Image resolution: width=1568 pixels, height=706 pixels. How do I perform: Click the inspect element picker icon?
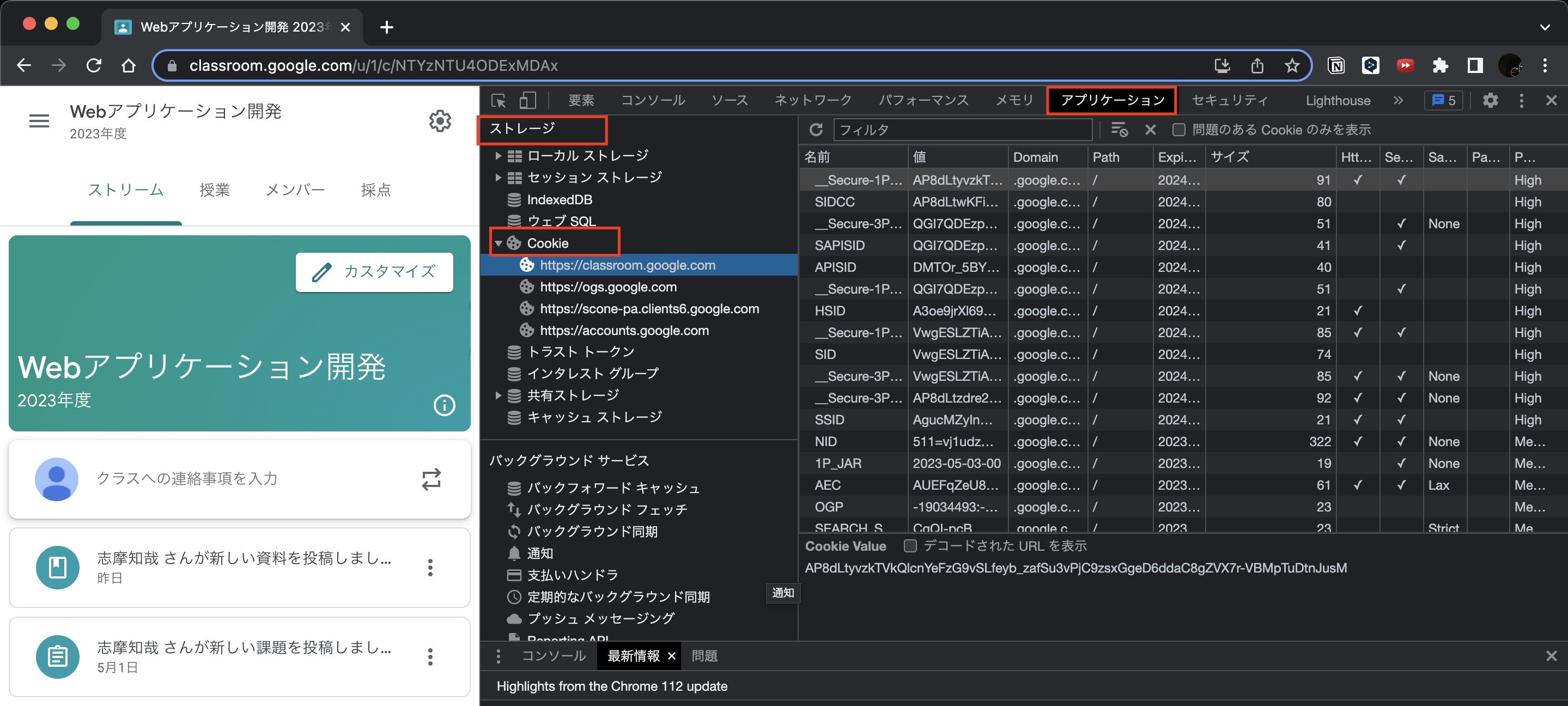(x=499, y=100)
